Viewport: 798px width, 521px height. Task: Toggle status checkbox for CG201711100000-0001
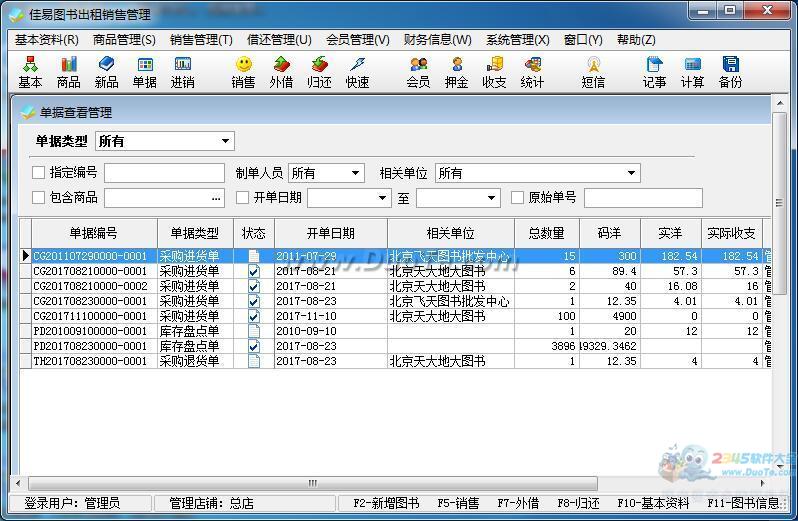253,316
